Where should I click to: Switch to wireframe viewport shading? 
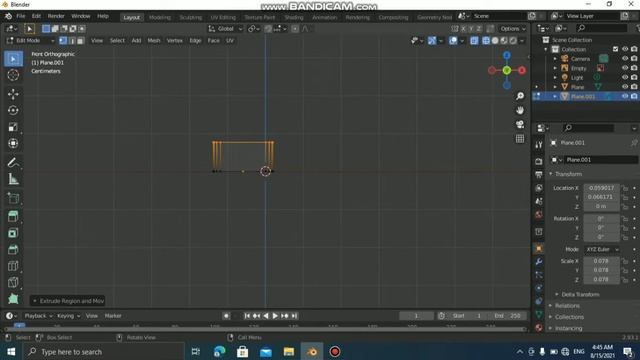coord(486,40)
